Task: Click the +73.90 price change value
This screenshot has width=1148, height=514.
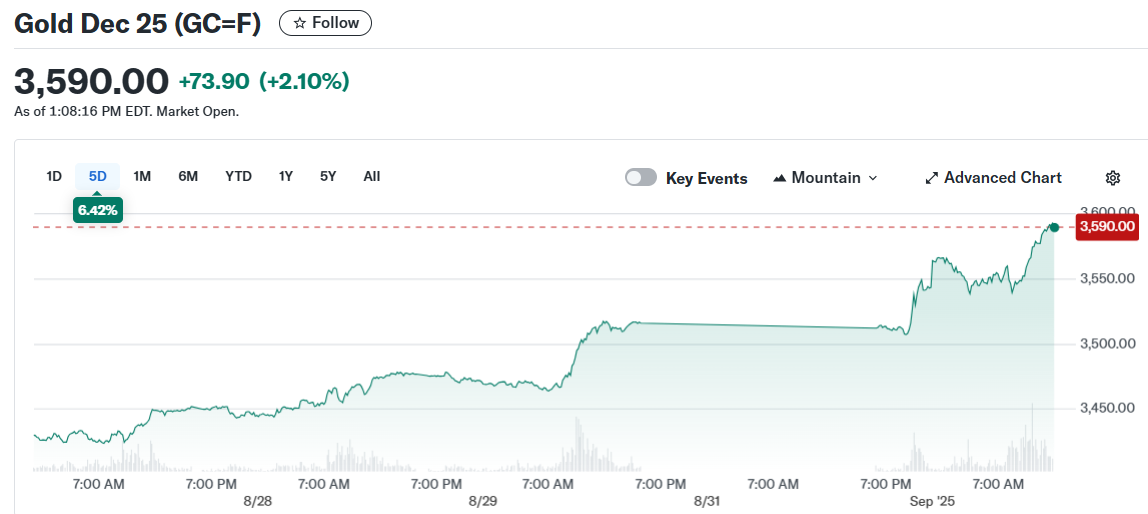Action: 214,81
